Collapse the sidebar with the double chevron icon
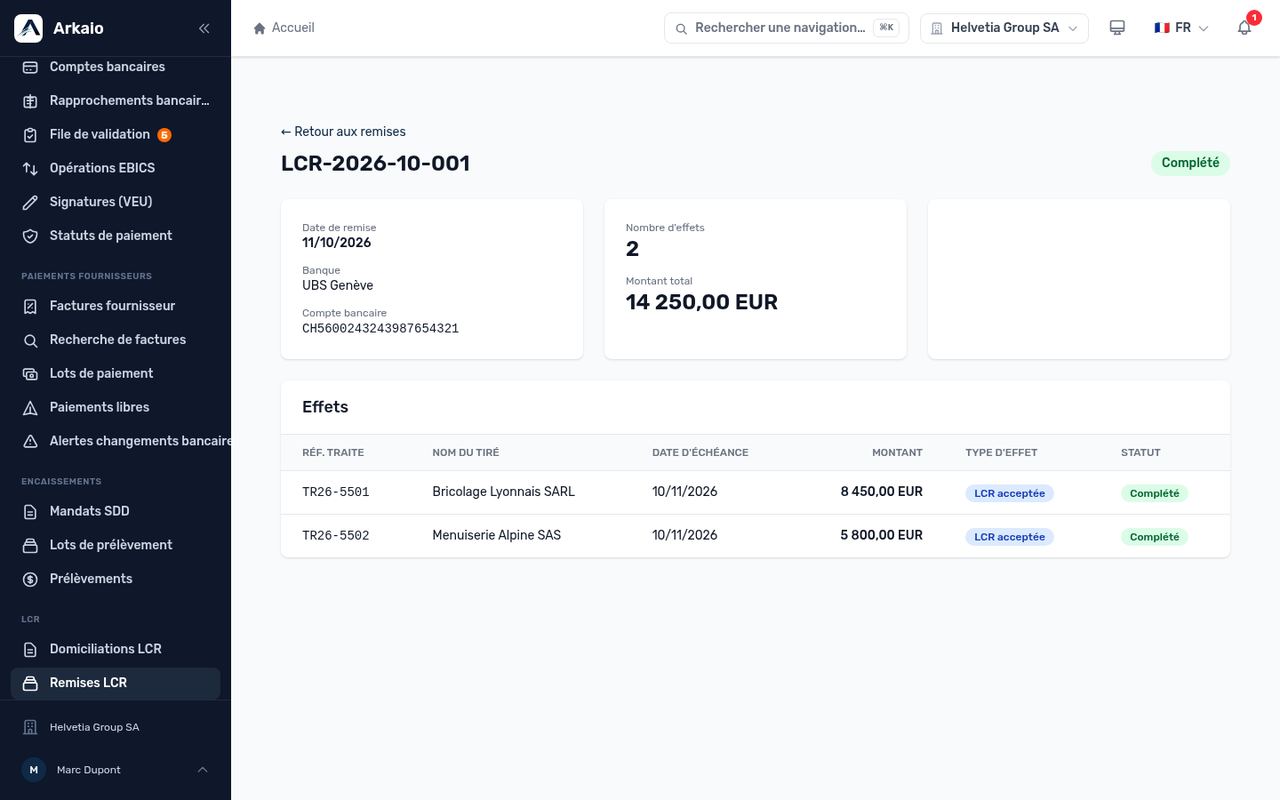The height and width of the screenshot is (800, 1280). (204, 28)
